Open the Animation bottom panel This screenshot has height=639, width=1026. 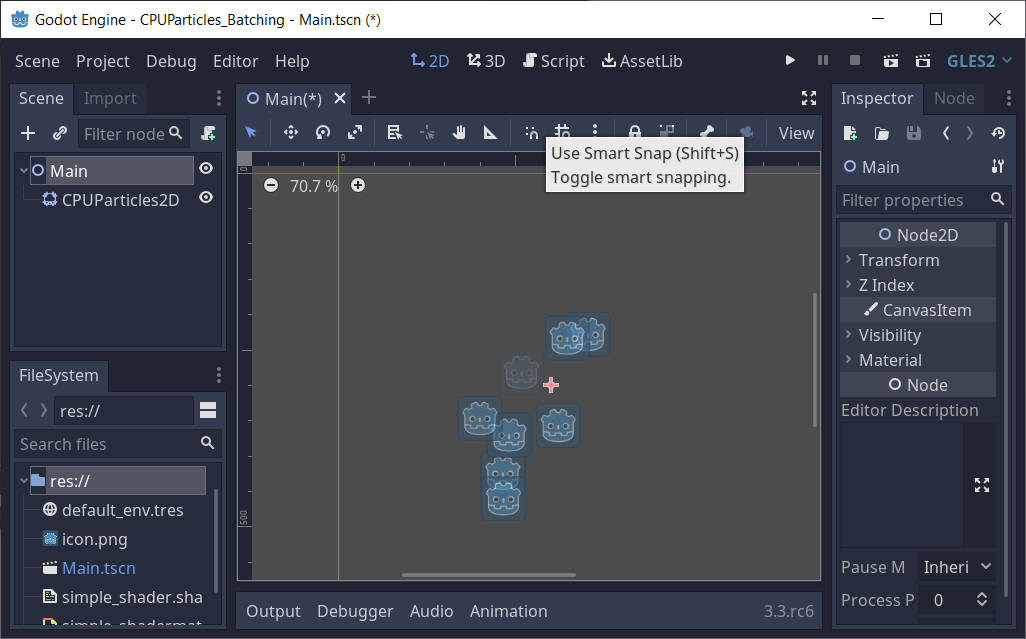coord(508,611)
